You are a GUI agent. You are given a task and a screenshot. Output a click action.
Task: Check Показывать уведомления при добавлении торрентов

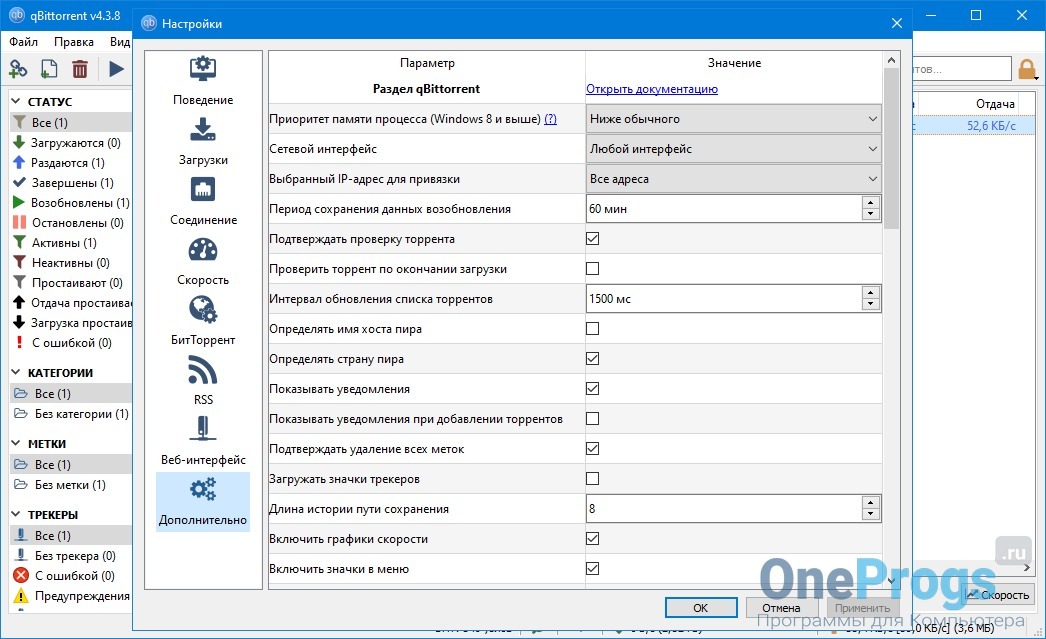592,418
